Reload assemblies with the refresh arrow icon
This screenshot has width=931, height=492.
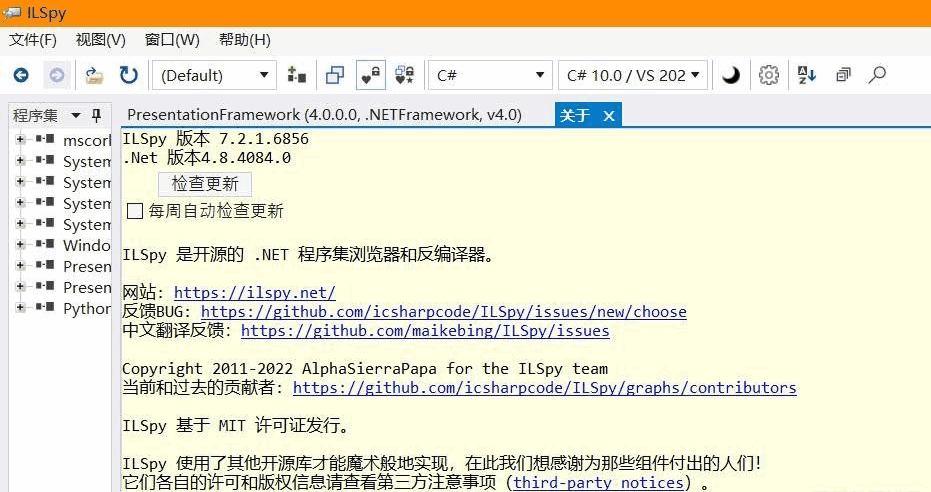tap(128, 75)
